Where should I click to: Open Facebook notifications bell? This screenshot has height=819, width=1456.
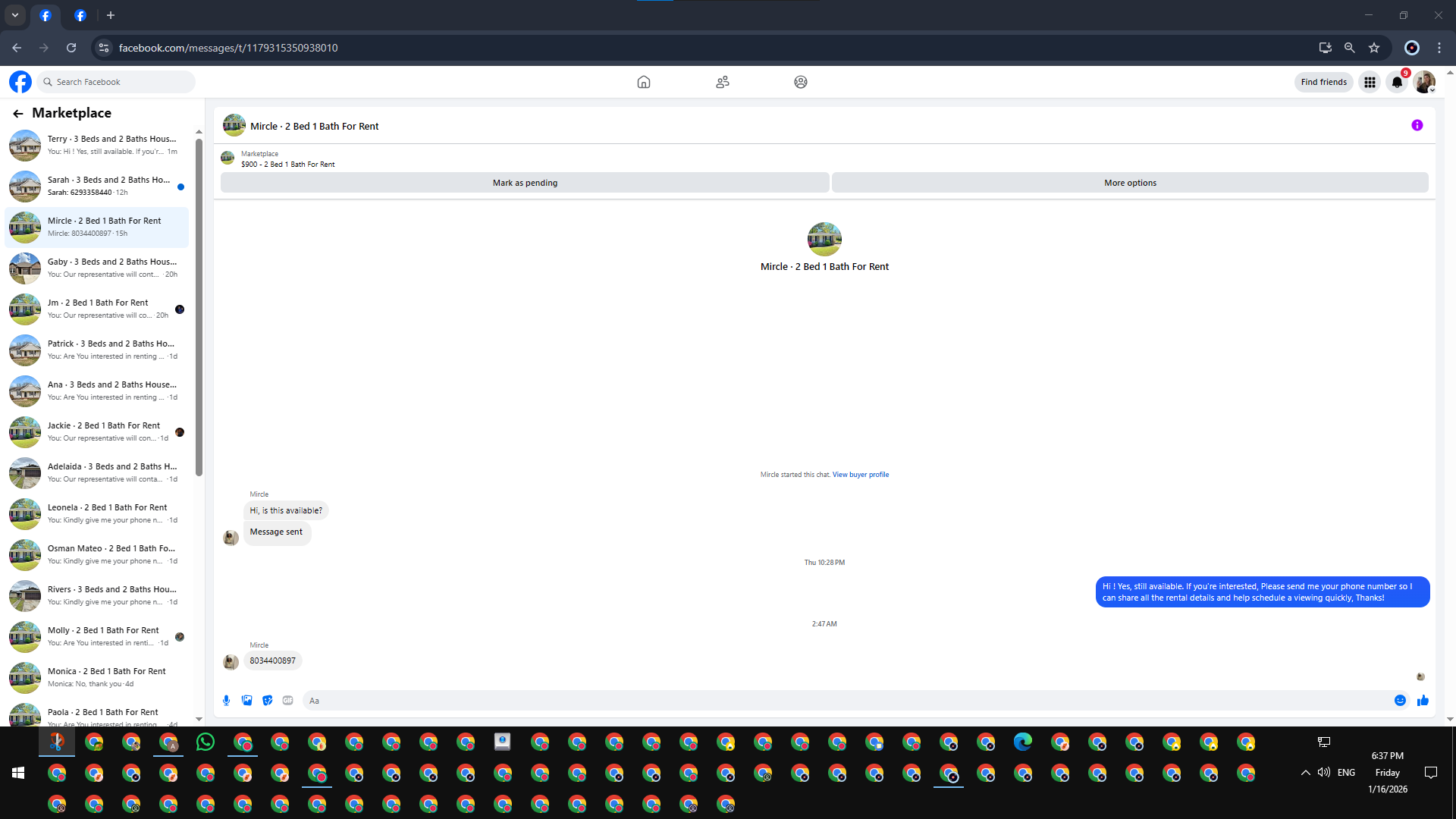[1397, 82]
